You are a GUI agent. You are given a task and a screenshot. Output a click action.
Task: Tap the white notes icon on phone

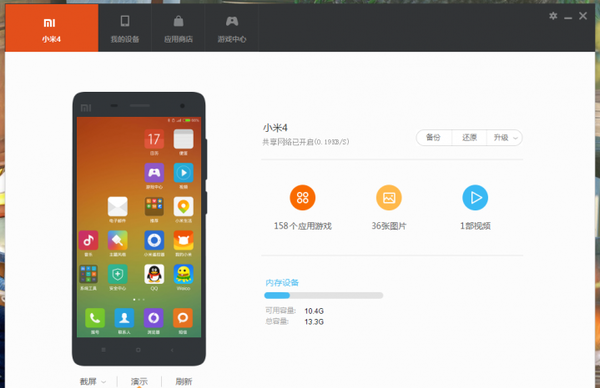coord(184,139)
